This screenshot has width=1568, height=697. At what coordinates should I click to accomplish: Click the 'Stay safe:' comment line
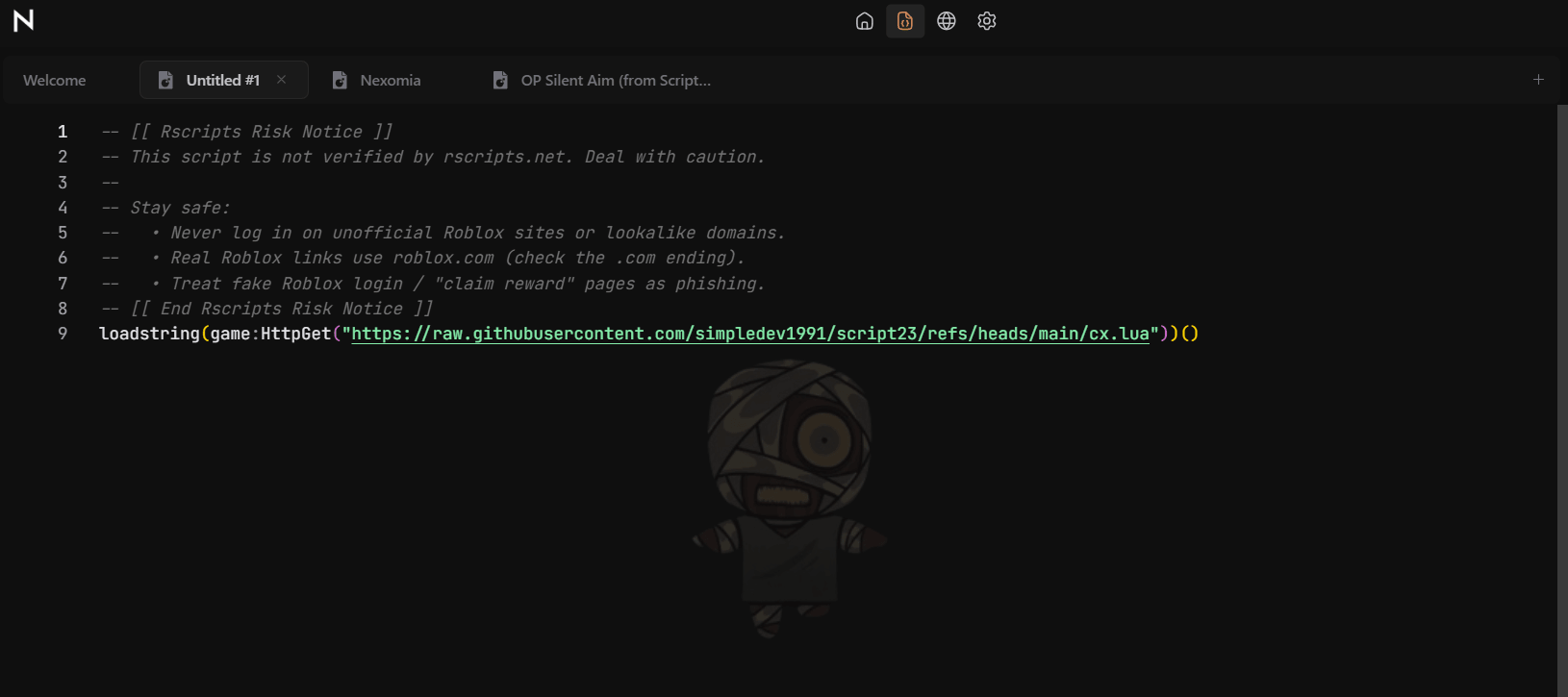[x=165, y=208]
